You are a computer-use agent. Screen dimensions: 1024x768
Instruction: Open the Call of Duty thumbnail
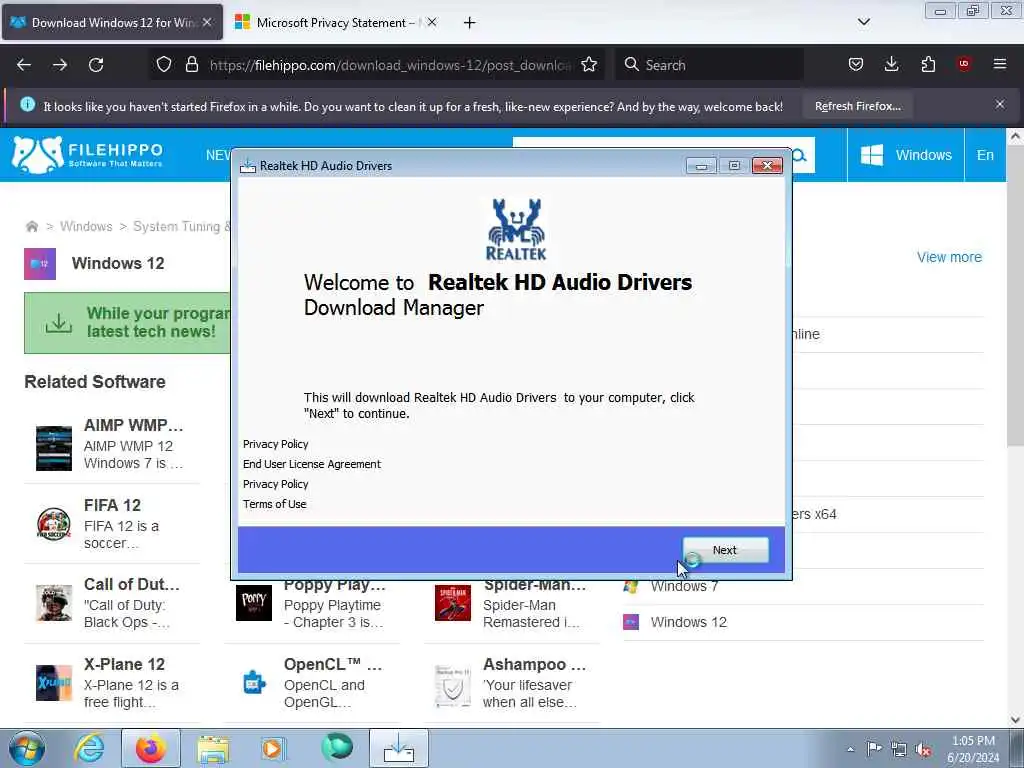tap(54, 603)
